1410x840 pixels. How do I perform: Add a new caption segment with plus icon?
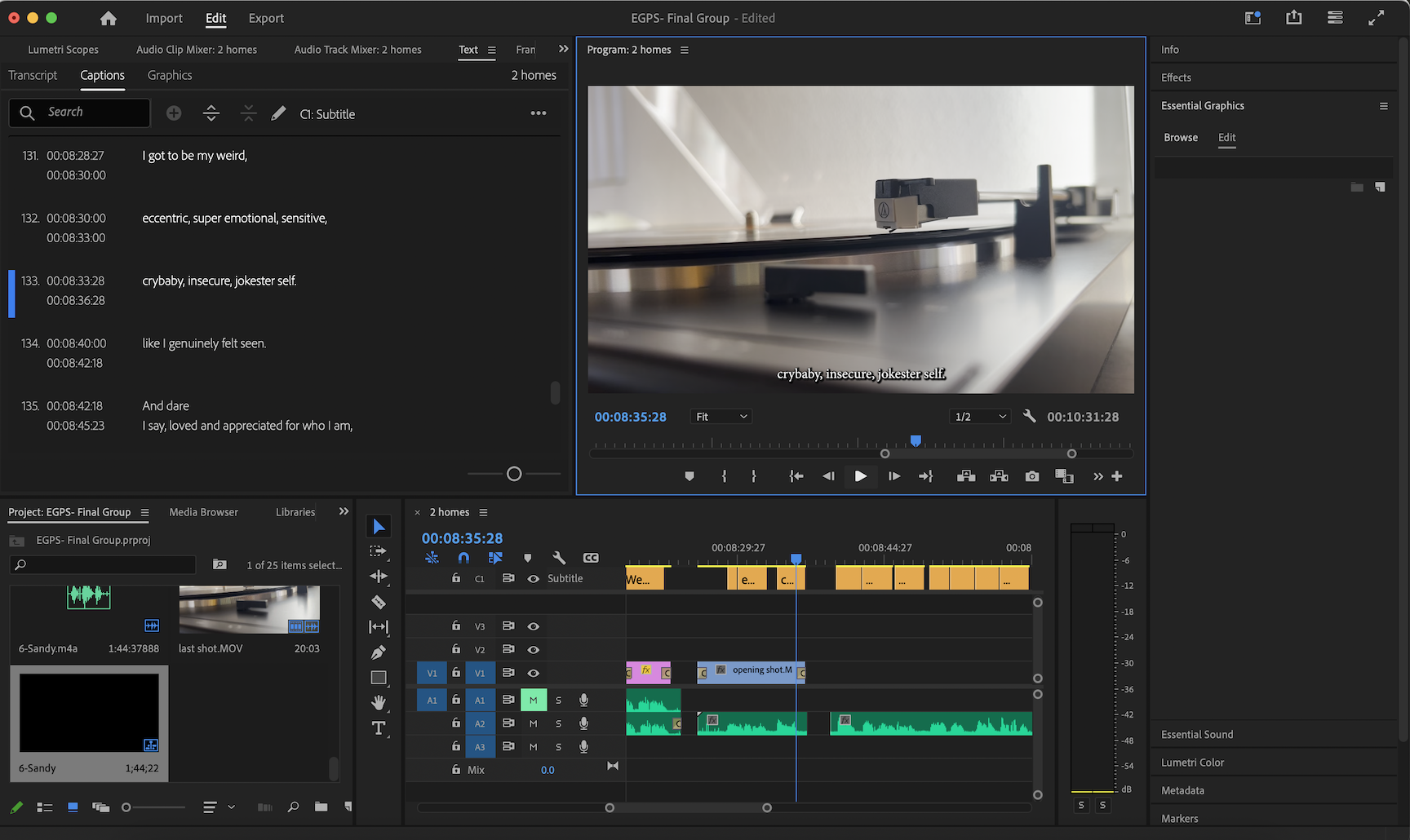(174, 113)
